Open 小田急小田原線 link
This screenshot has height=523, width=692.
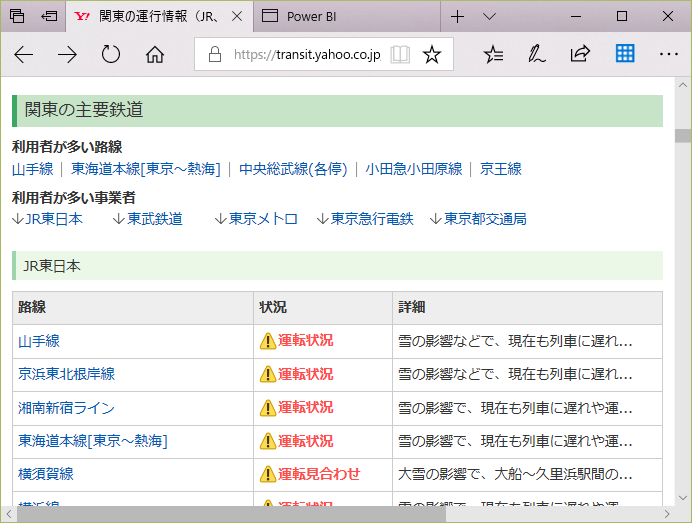tap(414, 169)
